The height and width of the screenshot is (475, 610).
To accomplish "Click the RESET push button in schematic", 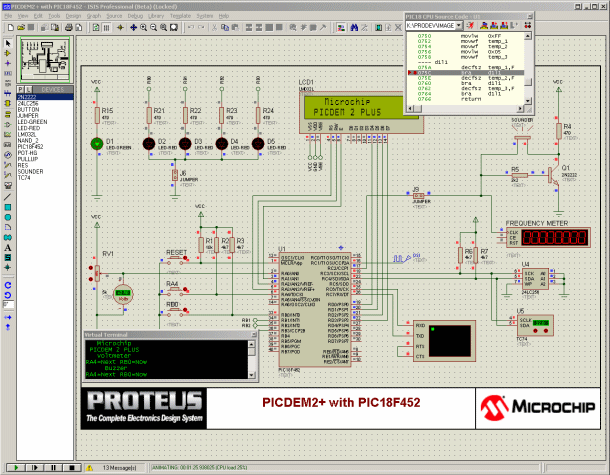I will tap(176, 258).
